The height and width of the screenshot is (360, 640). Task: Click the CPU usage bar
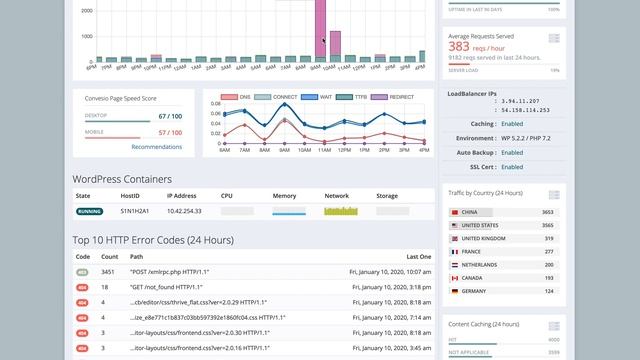click(237, 211)
